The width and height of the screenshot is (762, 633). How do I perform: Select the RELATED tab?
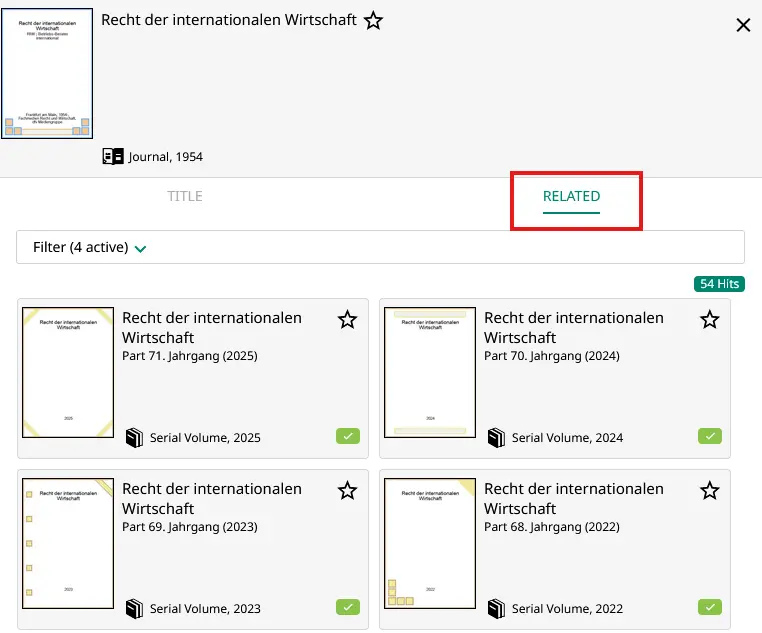click(571, 196)
